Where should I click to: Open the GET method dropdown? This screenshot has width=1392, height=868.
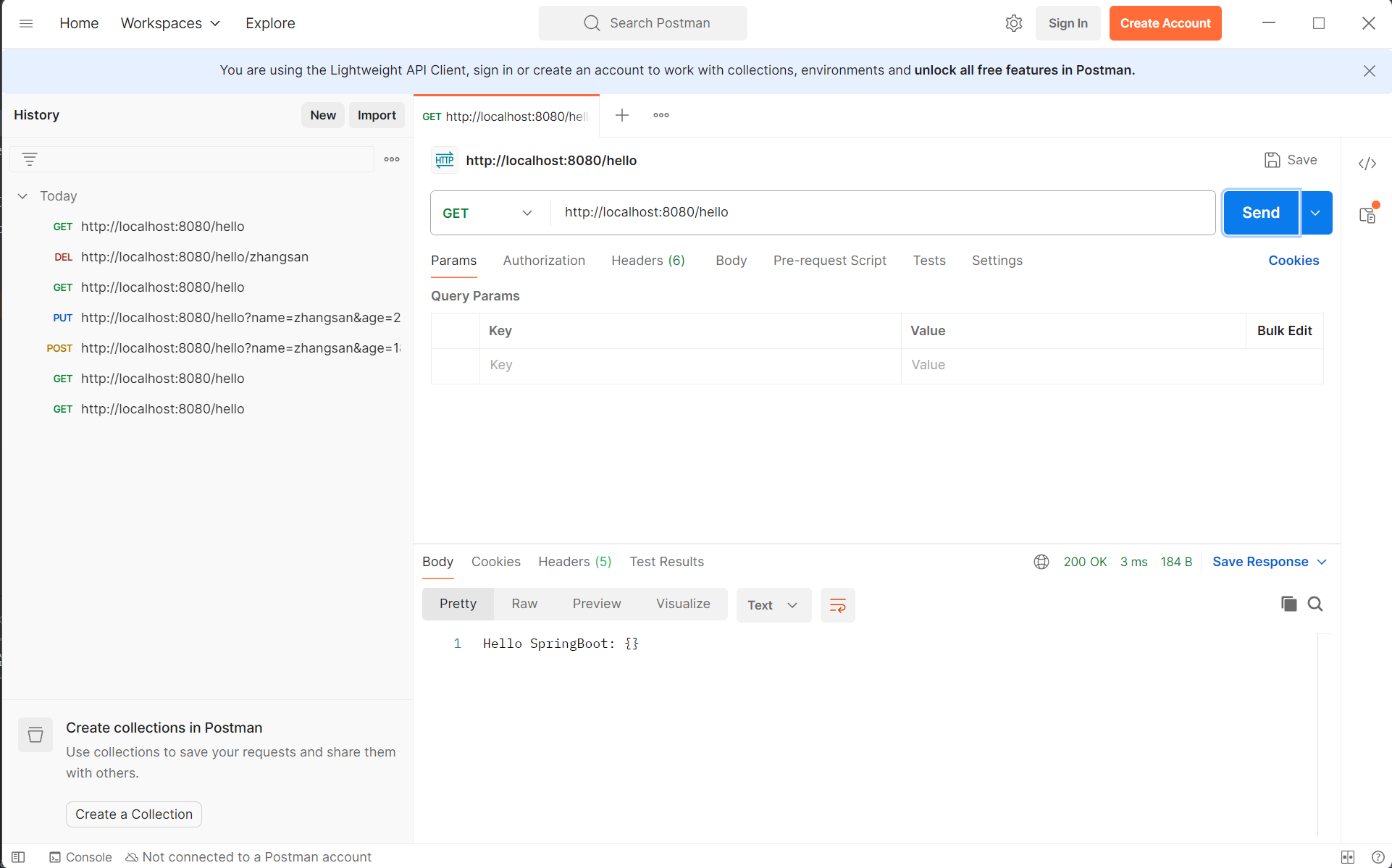coord(487,213)
